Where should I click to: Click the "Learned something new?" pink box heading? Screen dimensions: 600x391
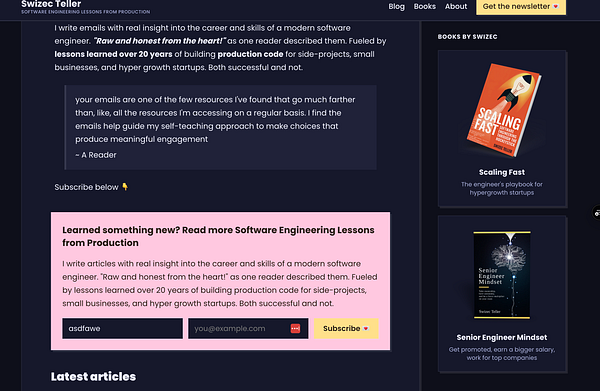(x=218, y=236)
